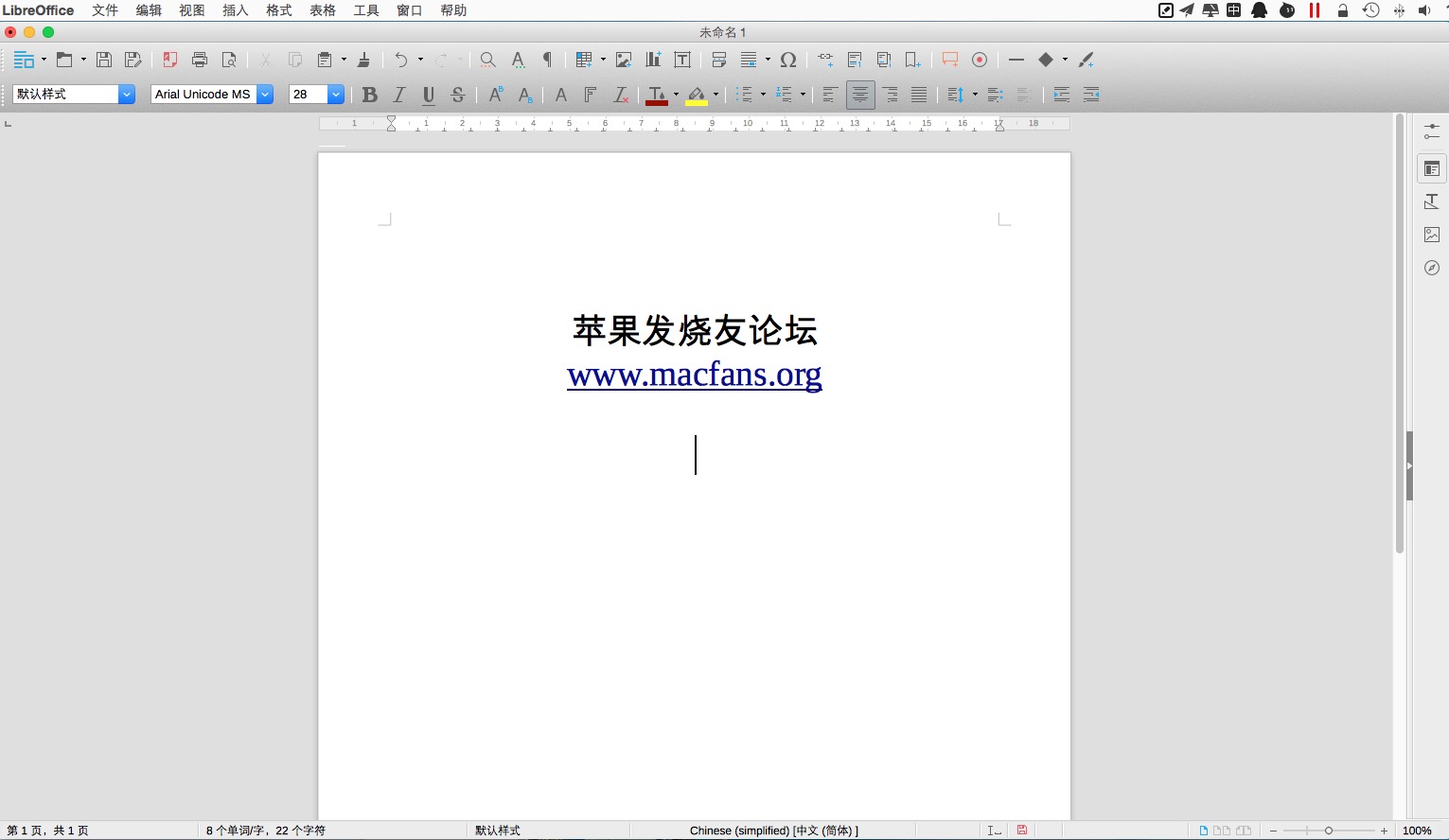Screen dimensions: 1449x840
Task: Follow the www.macfans.org hyperlink
Action: [x=695, y=376]
